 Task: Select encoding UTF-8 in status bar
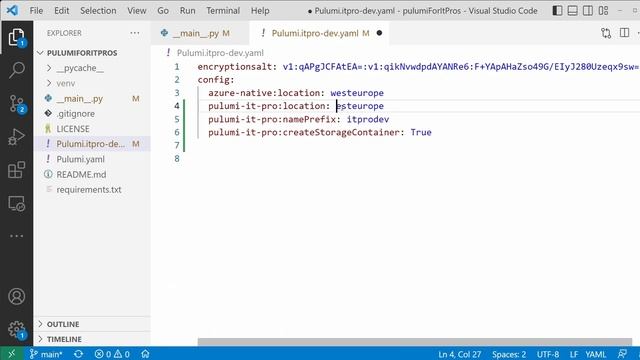tap(548, 354)
